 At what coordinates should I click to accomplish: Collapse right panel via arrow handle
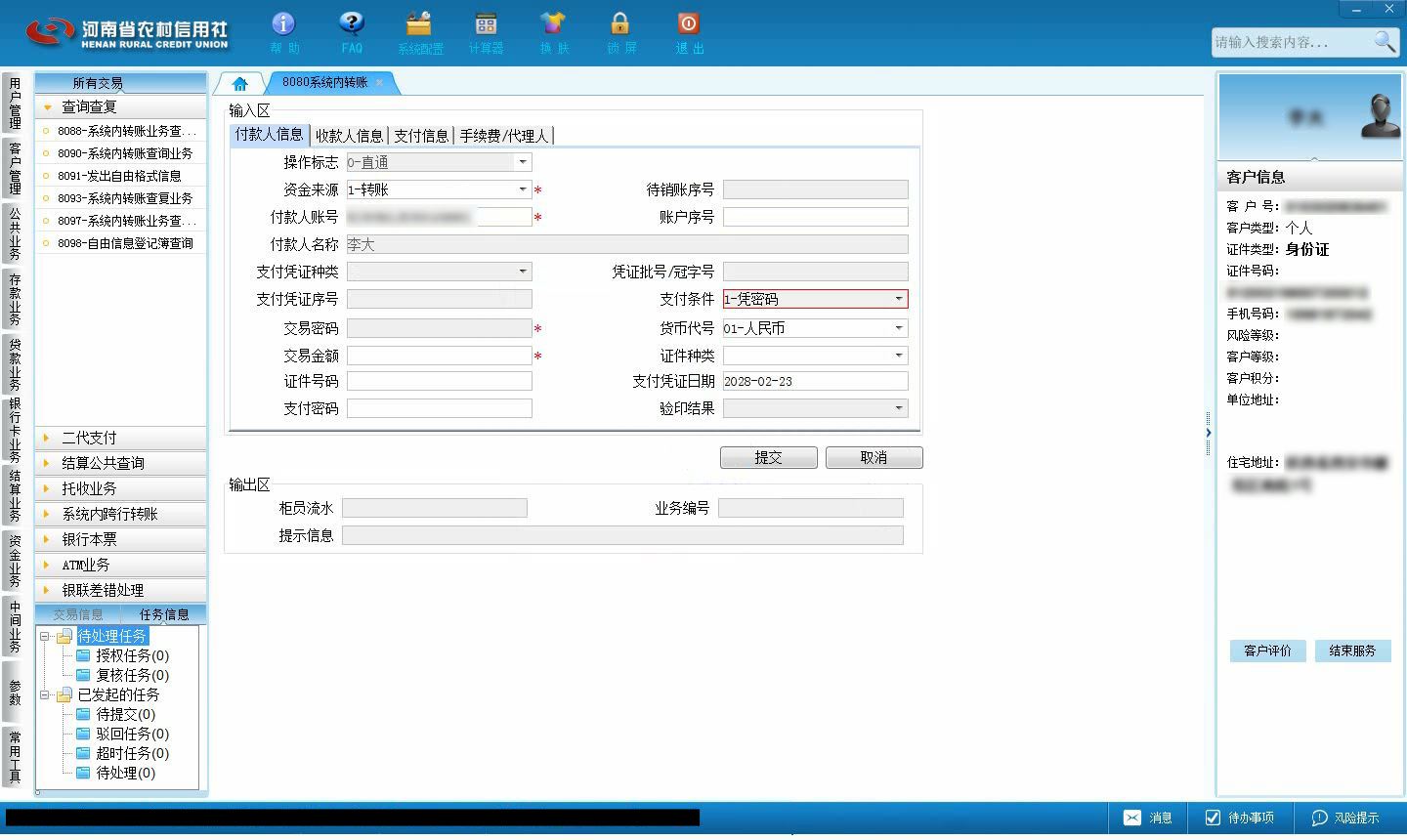click(x=1209, y=433)
